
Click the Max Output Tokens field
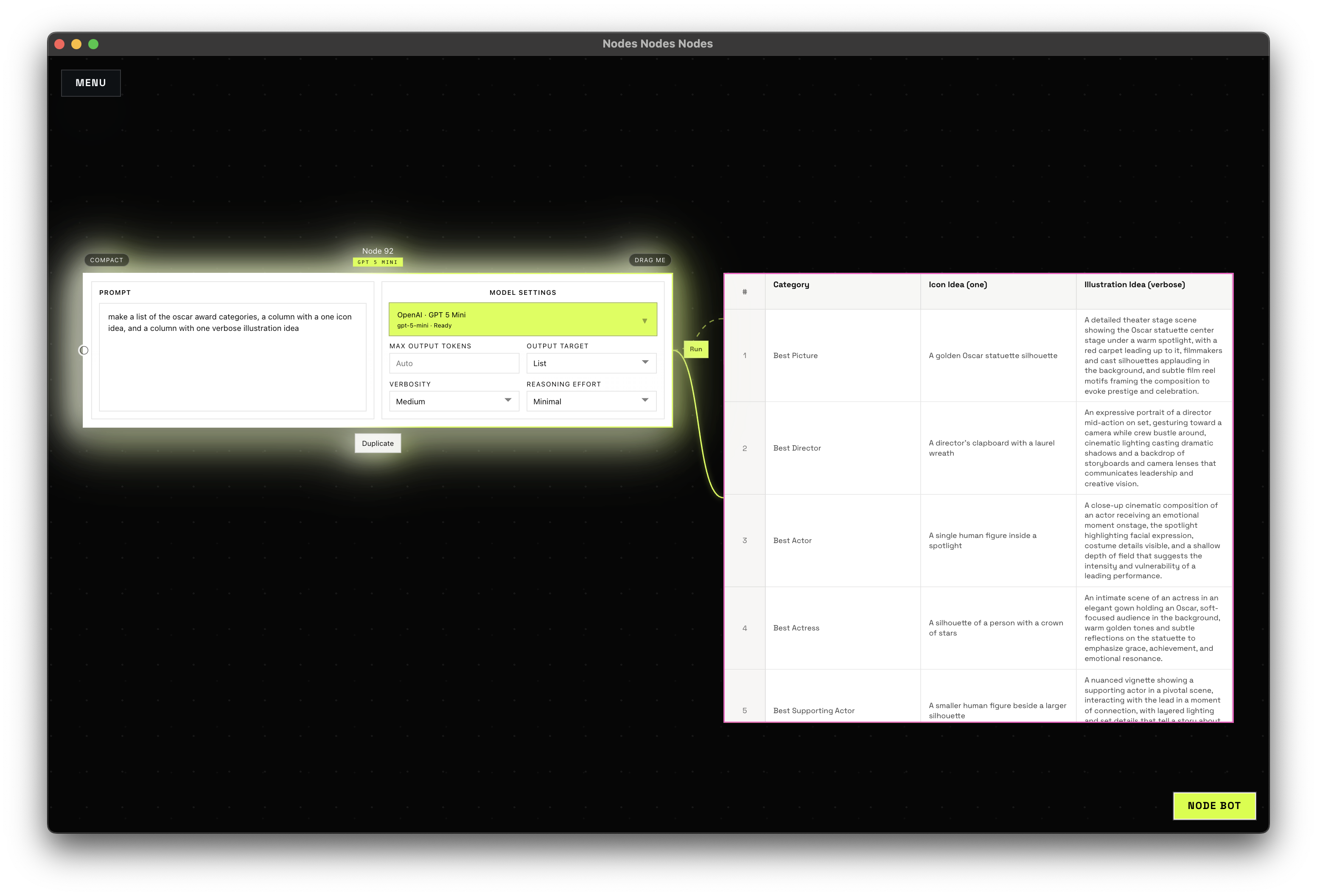[454, 363]
